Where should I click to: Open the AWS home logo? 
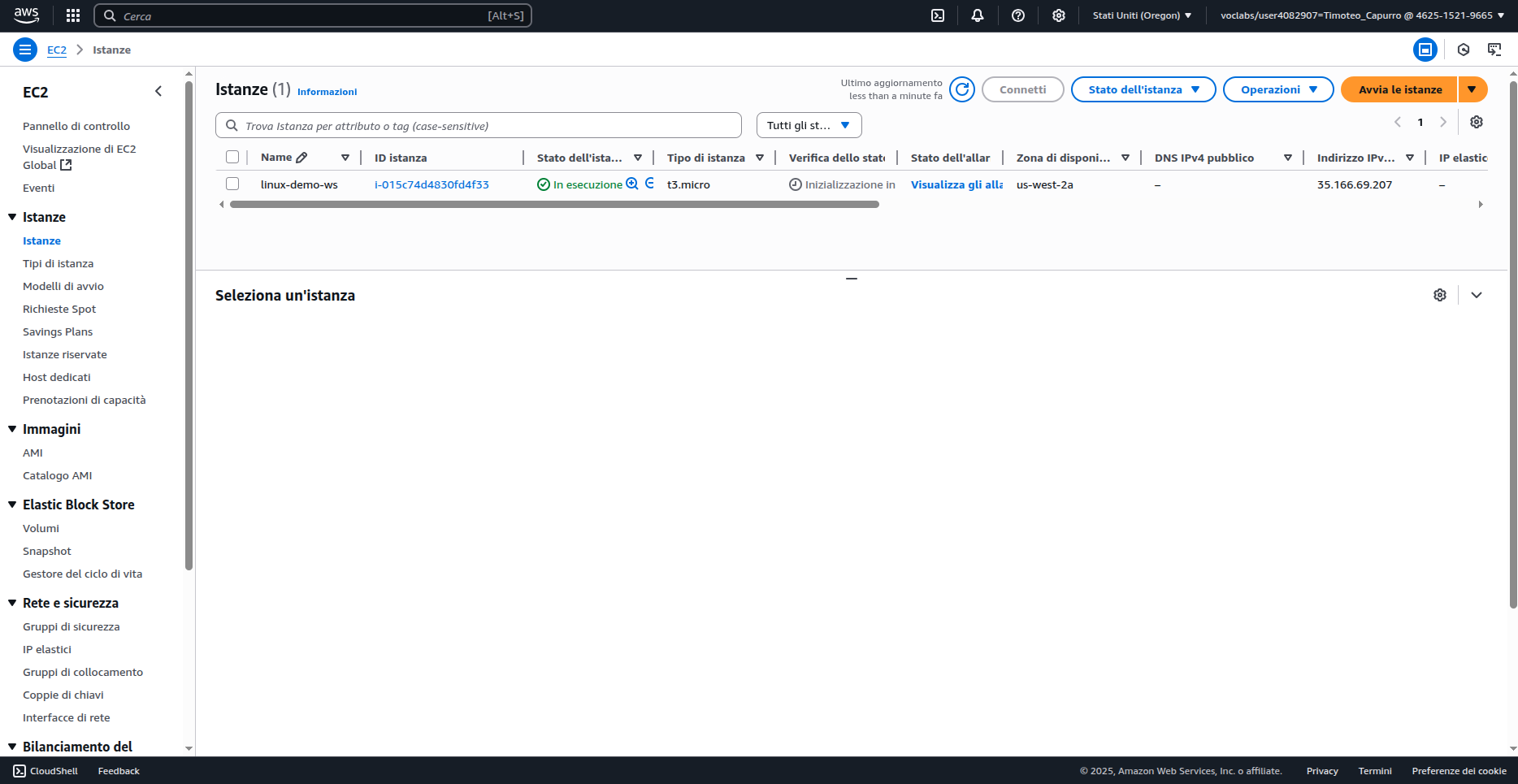click(x=26, y=15)
